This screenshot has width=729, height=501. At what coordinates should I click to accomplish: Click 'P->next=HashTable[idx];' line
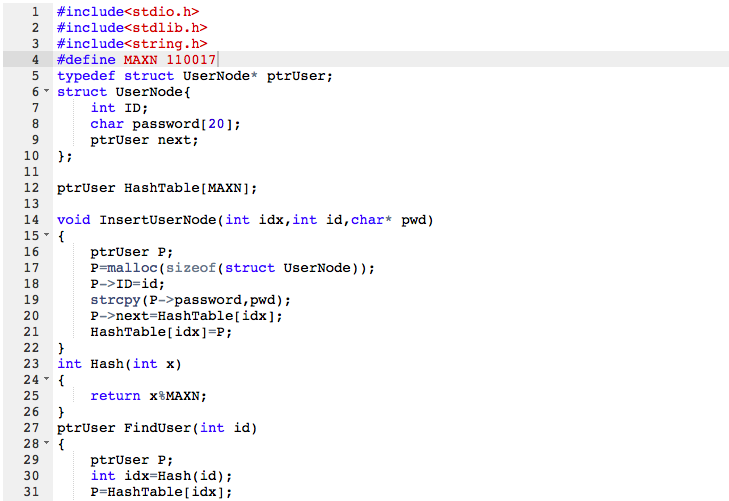186,316
